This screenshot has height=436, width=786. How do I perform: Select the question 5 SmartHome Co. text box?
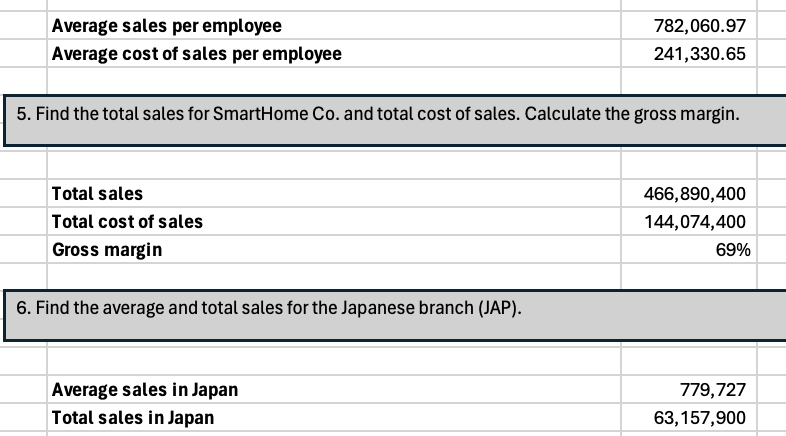tap(380, 114)
